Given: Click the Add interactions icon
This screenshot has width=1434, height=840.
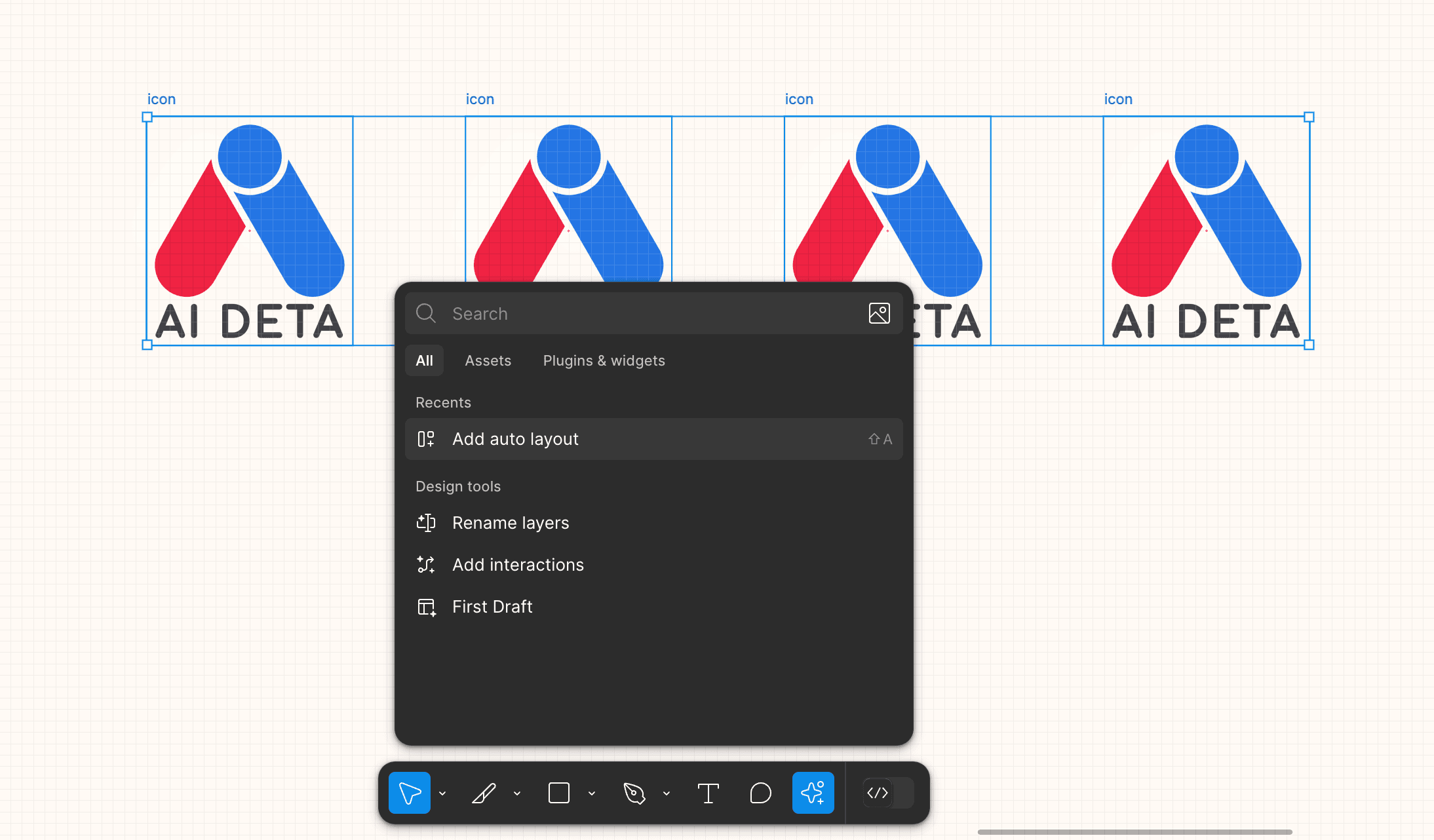Looking at the screenshot, I should tap(426, 565).
